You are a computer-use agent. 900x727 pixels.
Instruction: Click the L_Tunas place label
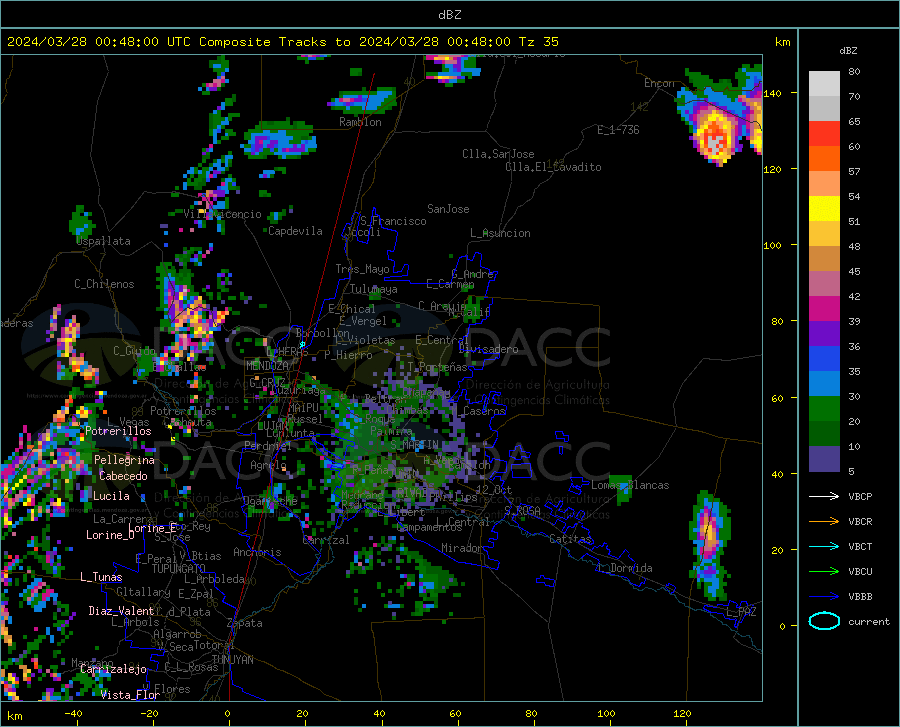(x=101, y=577)
